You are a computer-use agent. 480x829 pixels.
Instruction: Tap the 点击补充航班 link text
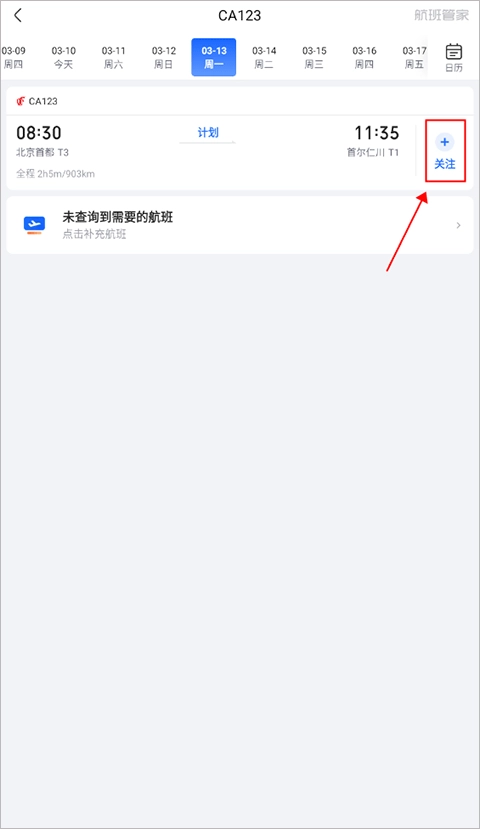pos(94,234)
